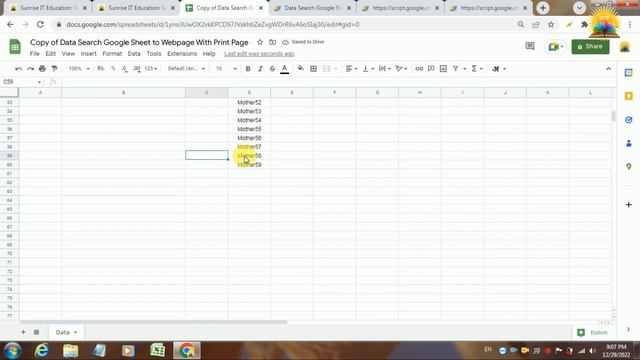Select cell containing Mother53
This screenshot has width=640, height=360.
coord(249,111)
